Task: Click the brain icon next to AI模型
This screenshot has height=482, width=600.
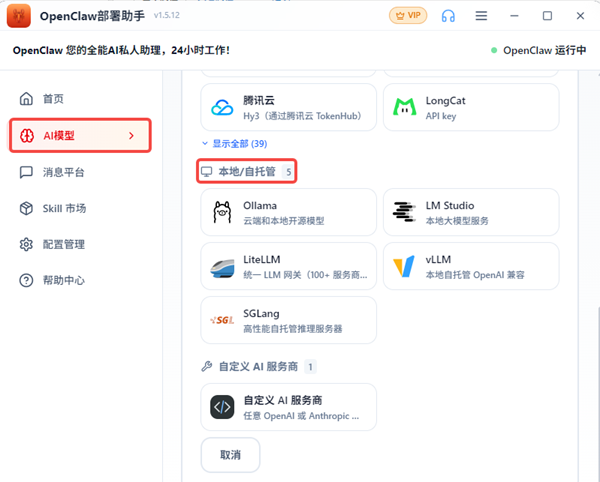Action: [x=27, y=135]
